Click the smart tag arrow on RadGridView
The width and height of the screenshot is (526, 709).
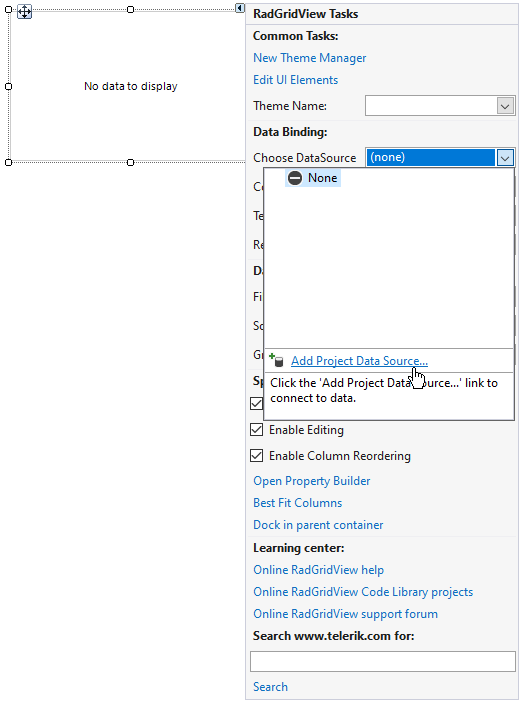point(240,8)
